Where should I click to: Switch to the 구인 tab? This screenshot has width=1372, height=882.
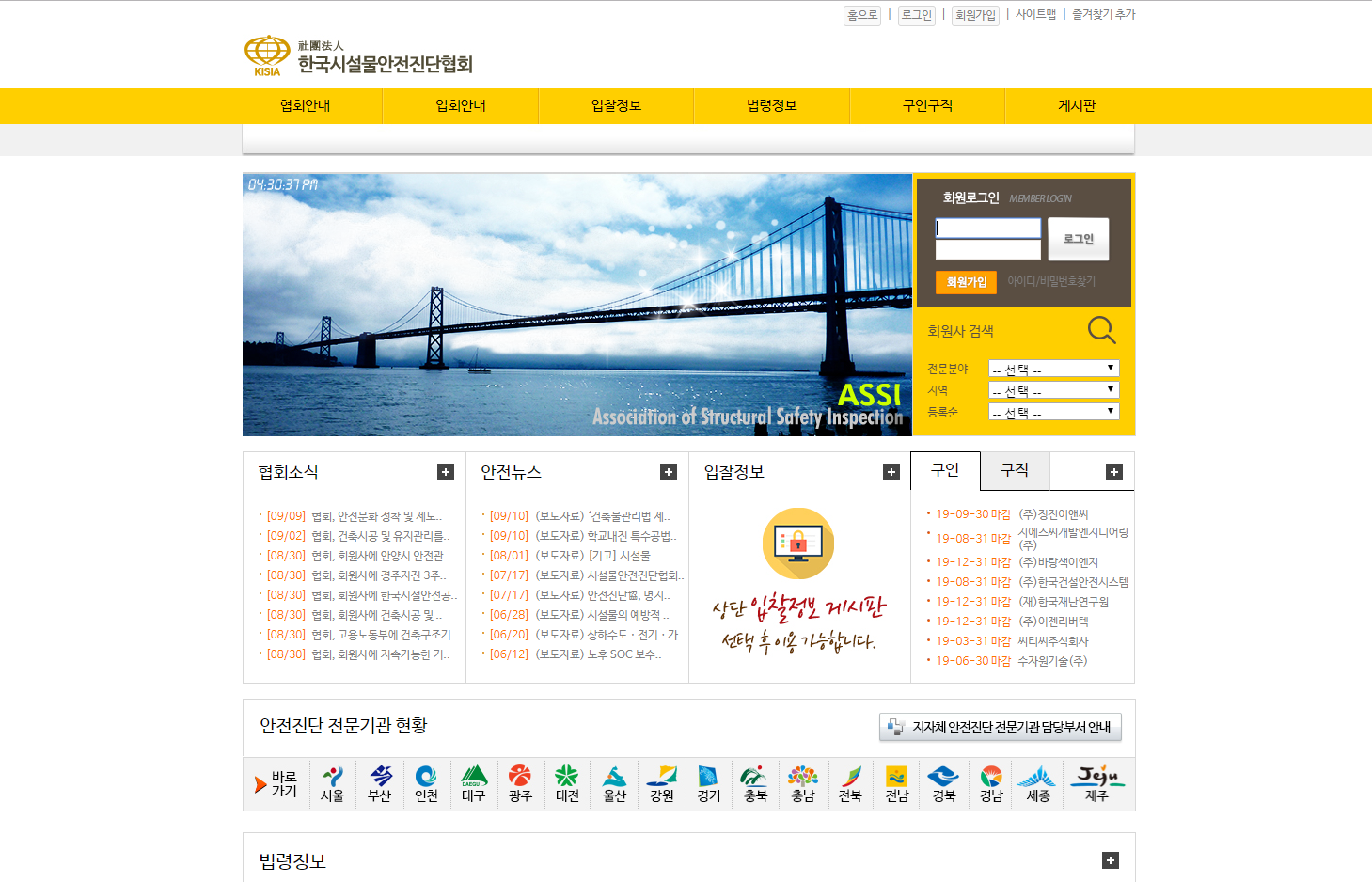coord(945,470)
